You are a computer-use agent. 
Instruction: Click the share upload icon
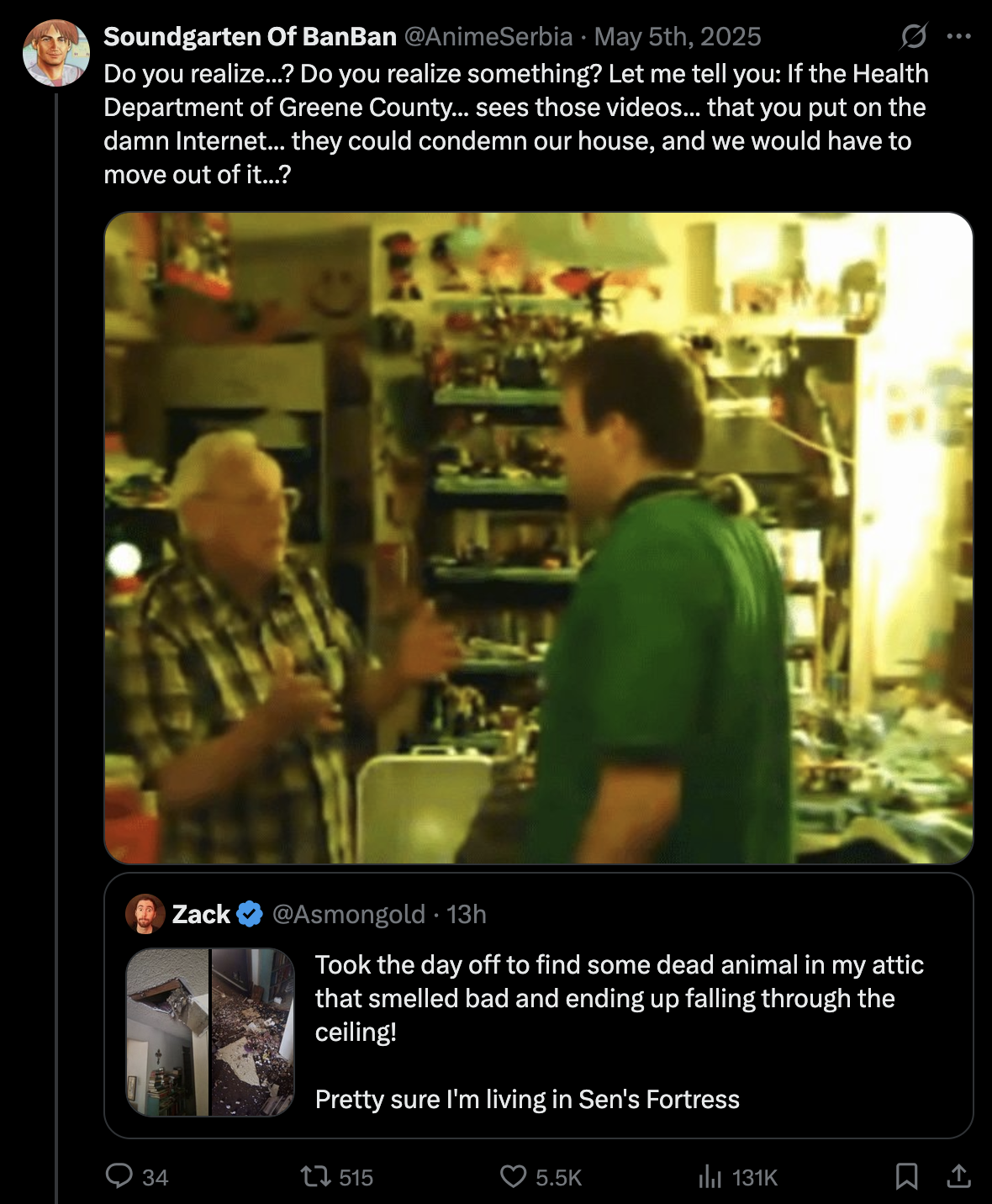click(958, 1176)
